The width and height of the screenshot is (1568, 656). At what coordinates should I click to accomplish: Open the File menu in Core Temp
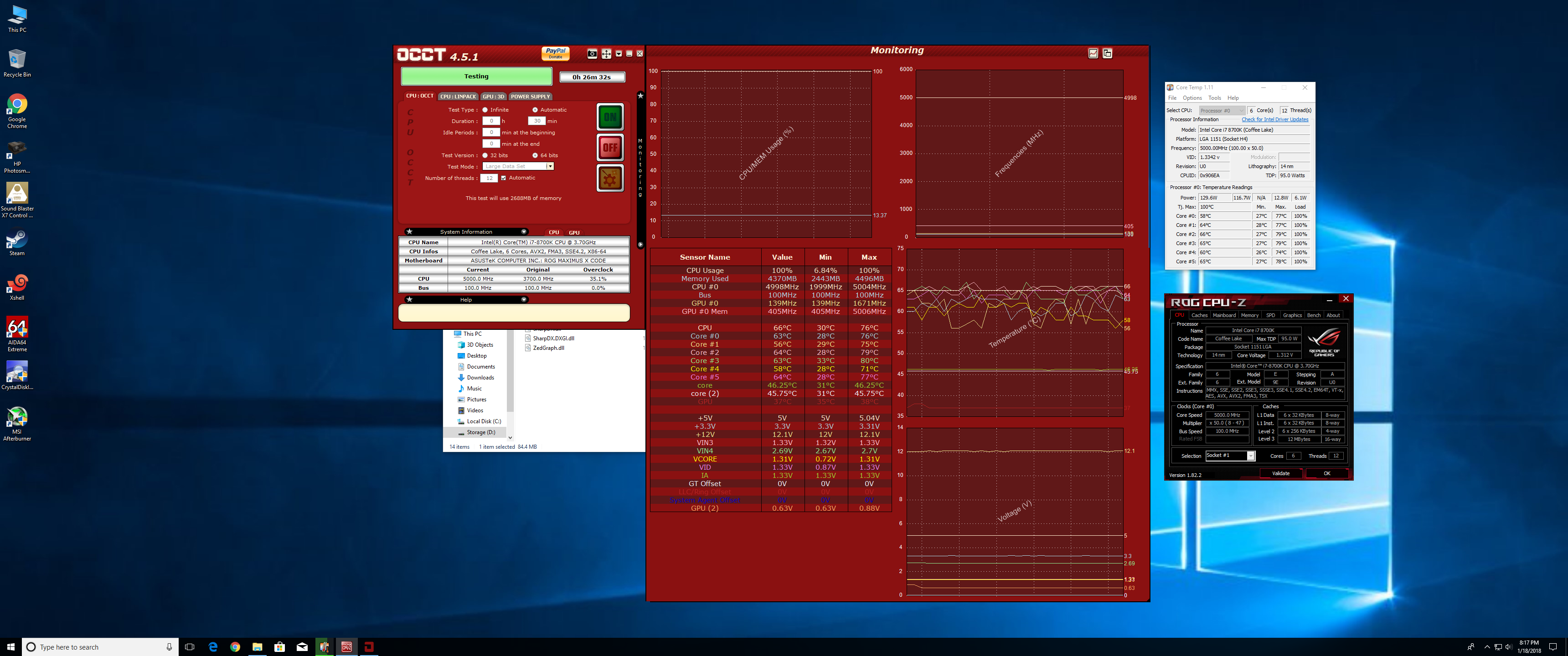coord(1172,98)
